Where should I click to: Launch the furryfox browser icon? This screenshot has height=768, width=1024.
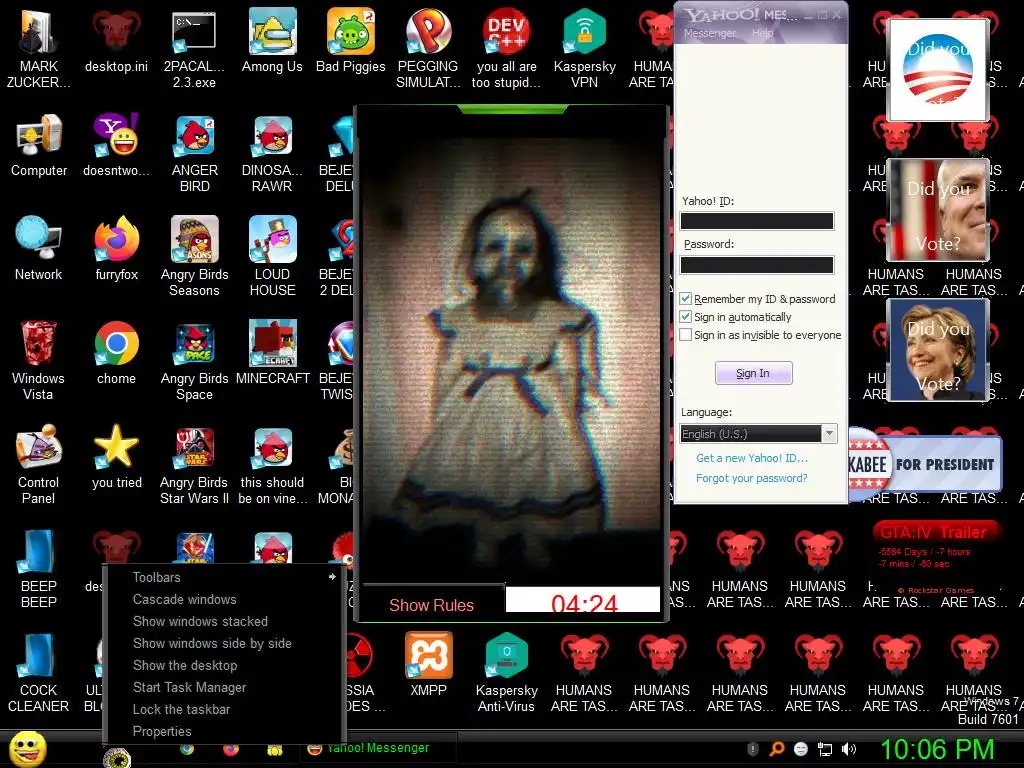116,249
